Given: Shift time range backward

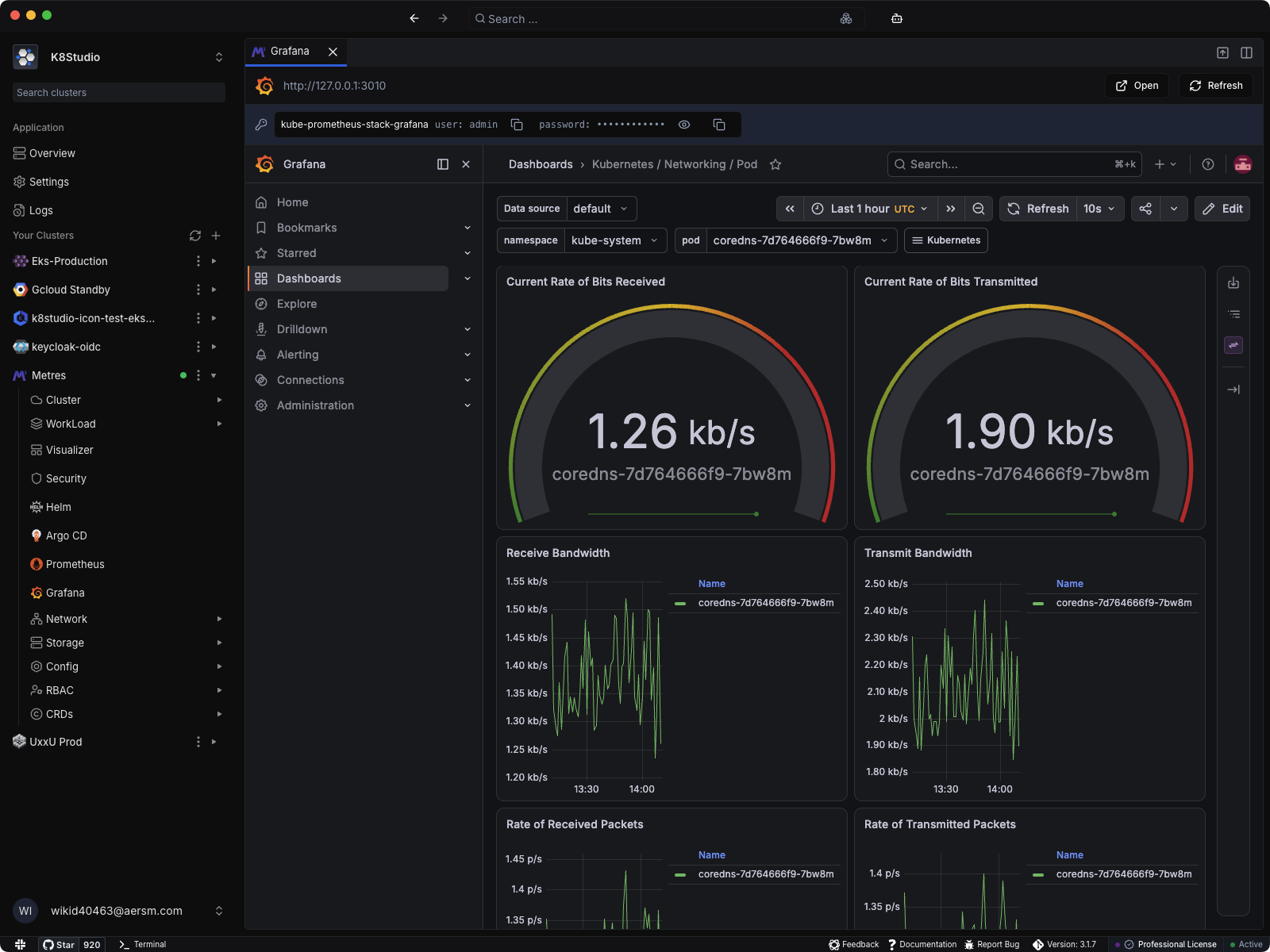Looking at the screenshot, I should 790,209.
